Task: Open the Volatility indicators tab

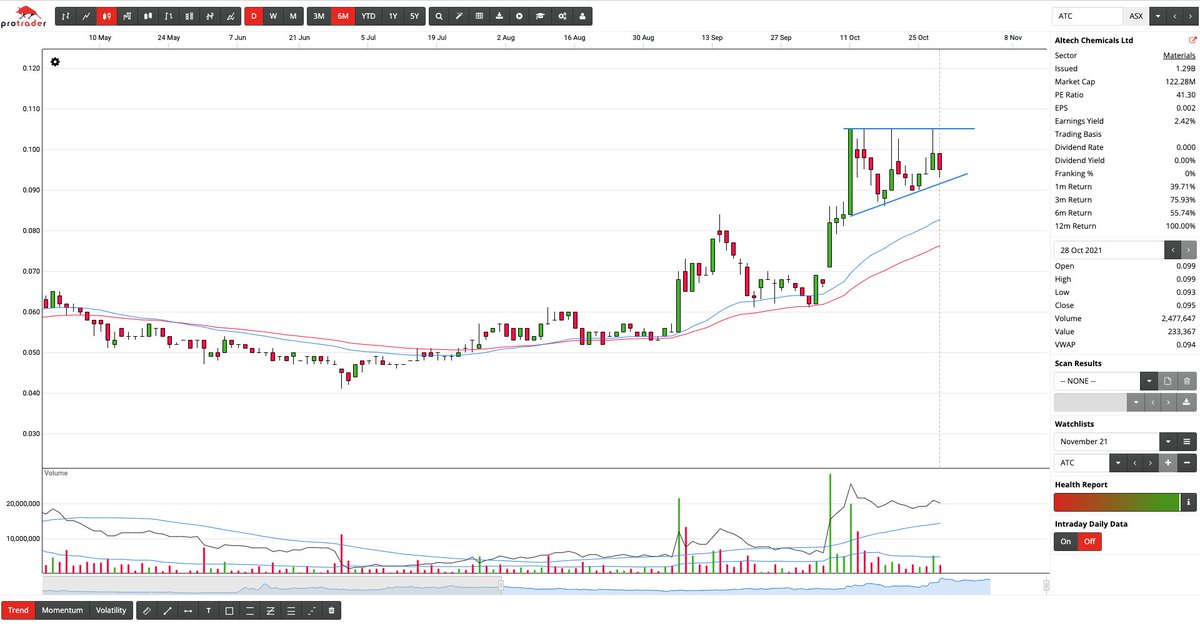Action: click(x=111, y=610)
